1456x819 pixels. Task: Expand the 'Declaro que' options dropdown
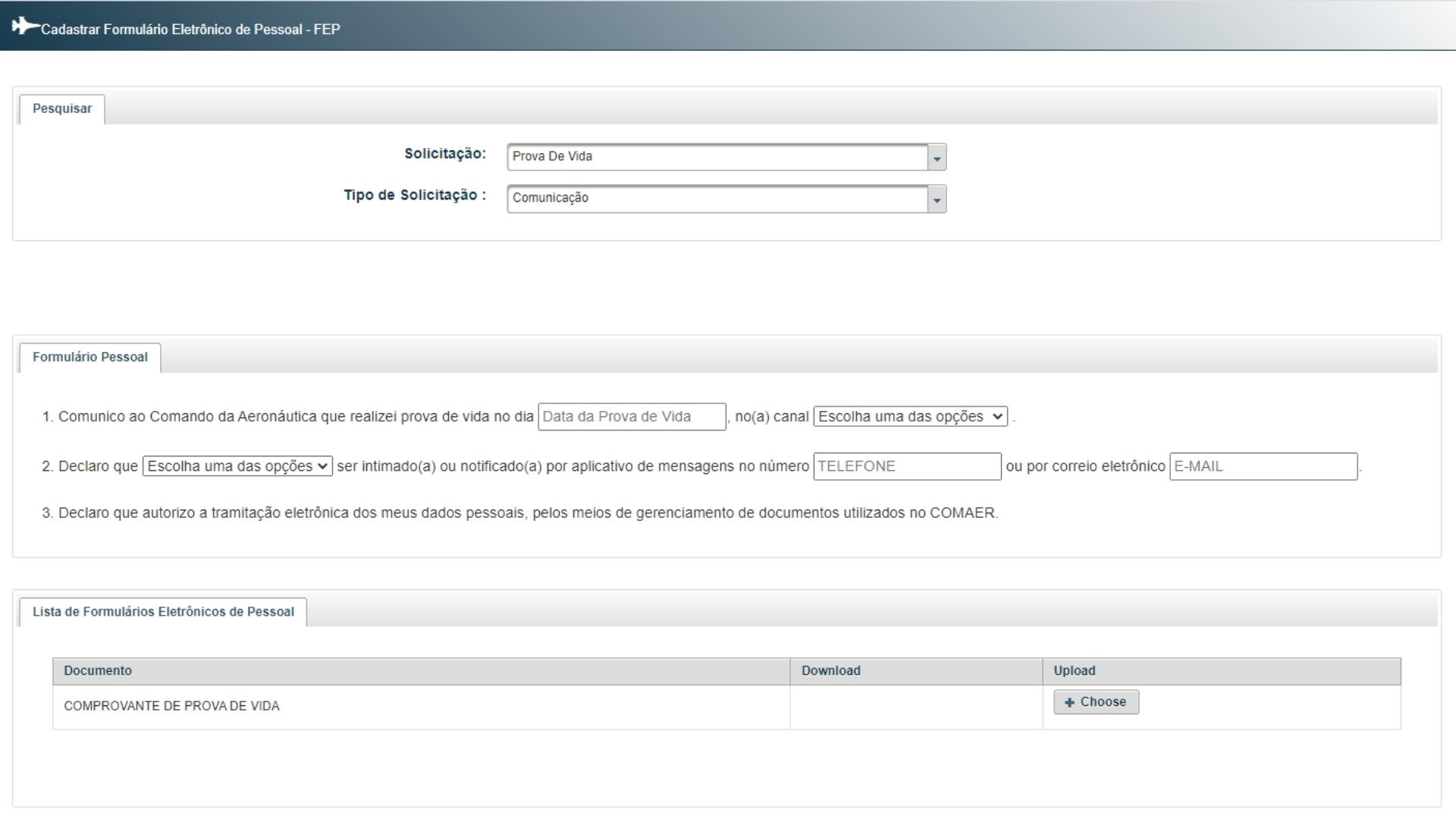tap(237, 466)
